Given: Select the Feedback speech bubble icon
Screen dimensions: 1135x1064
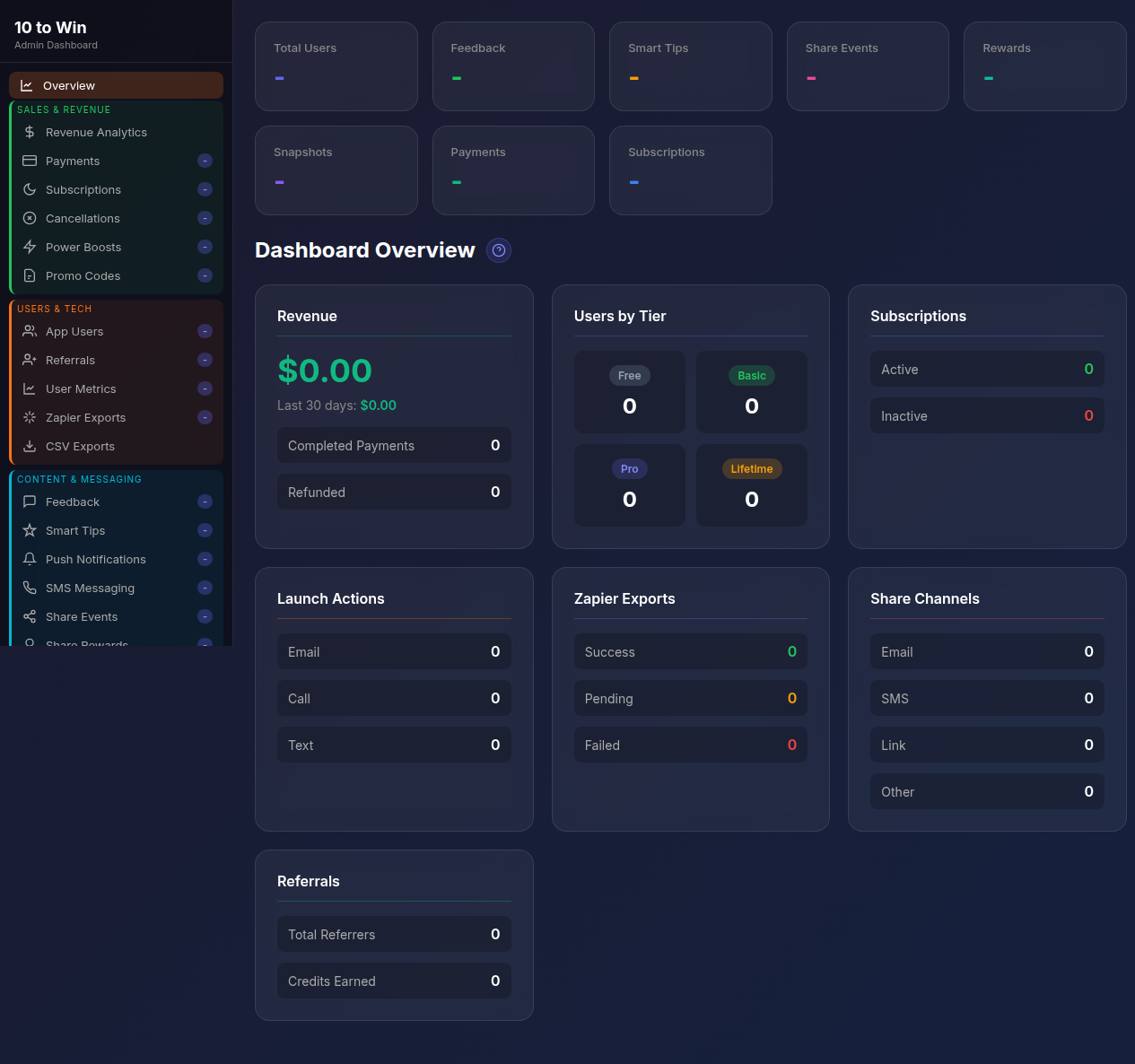Looking at the screenshot, I should pos(29,501).
